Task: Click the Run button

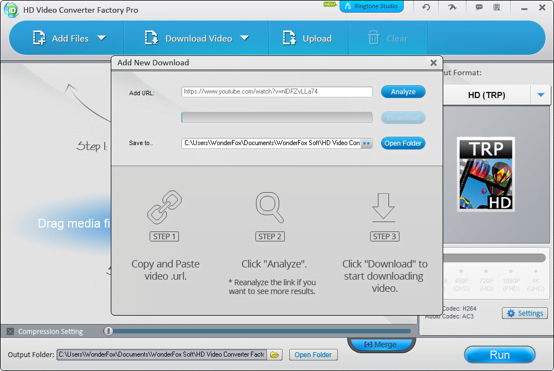Action: (x=500, y=355)
